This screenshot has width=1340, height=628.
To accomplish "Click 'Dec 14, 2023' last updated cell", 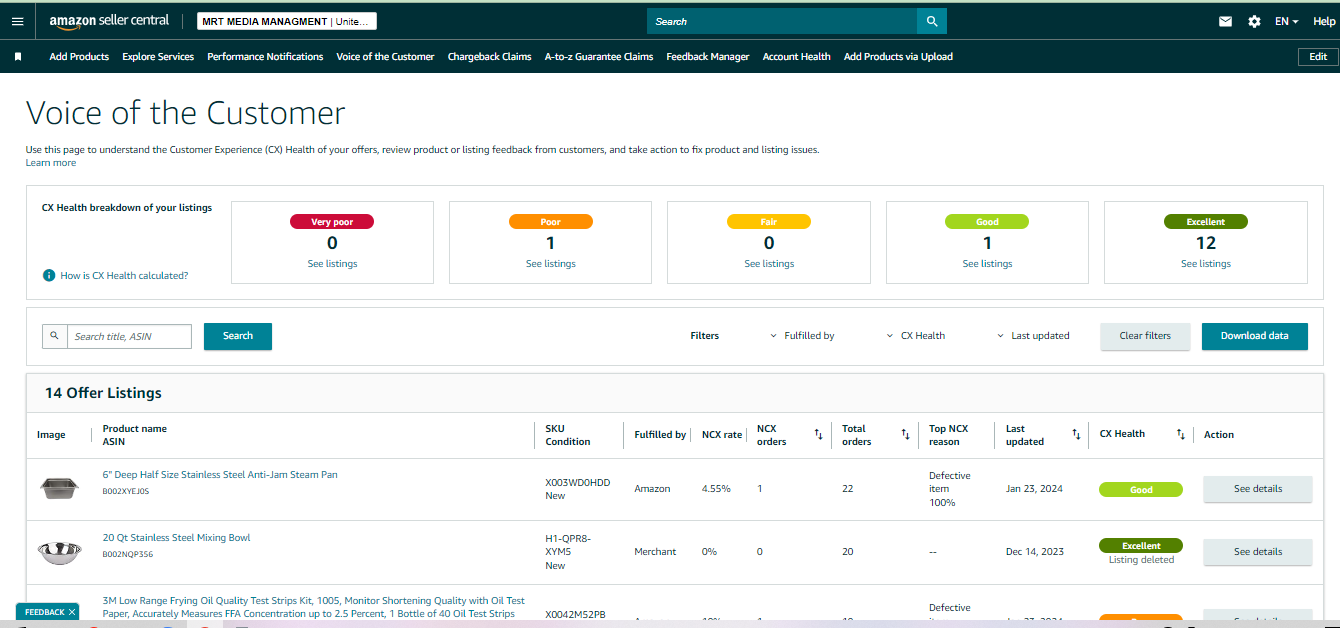I will coord(1034,552).
